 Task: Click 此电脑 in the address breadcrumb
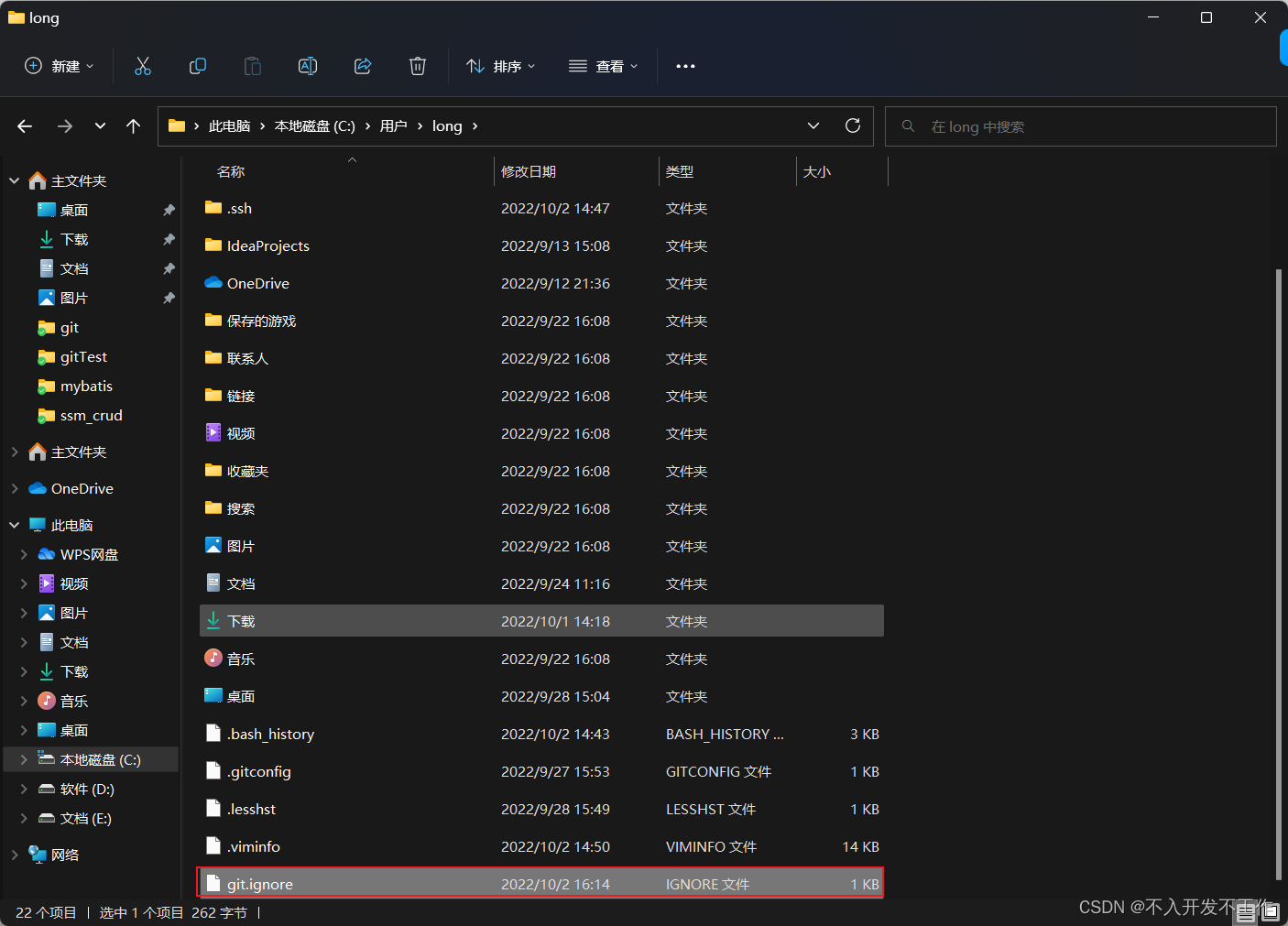pyautogui.click(x=229, y=126)
